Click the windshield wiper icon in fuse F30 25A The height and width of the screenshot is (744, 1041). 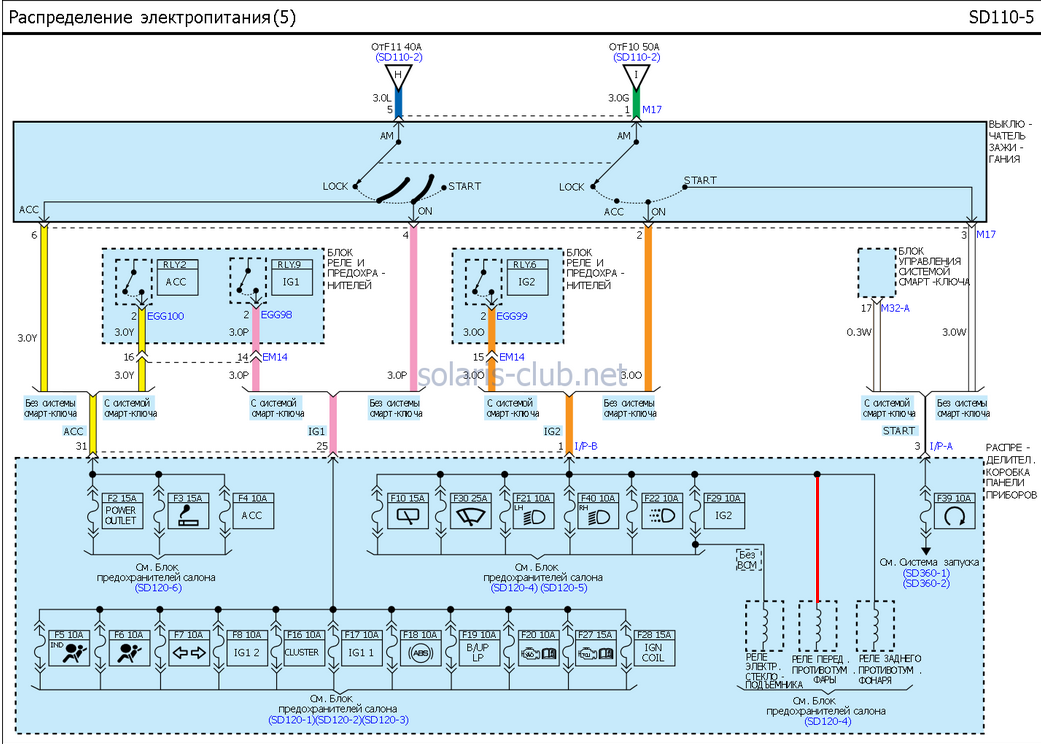471,516
